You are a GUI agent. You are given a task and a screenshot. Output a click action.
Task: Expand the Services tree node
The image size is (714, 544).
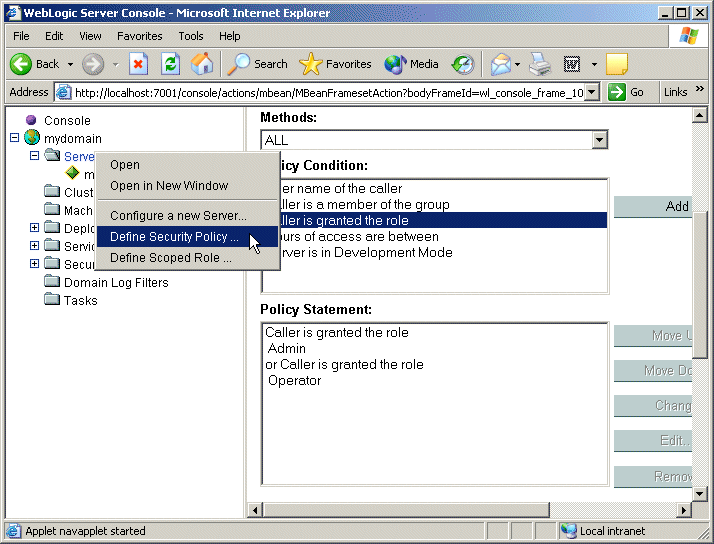click(x=34, y=245)
